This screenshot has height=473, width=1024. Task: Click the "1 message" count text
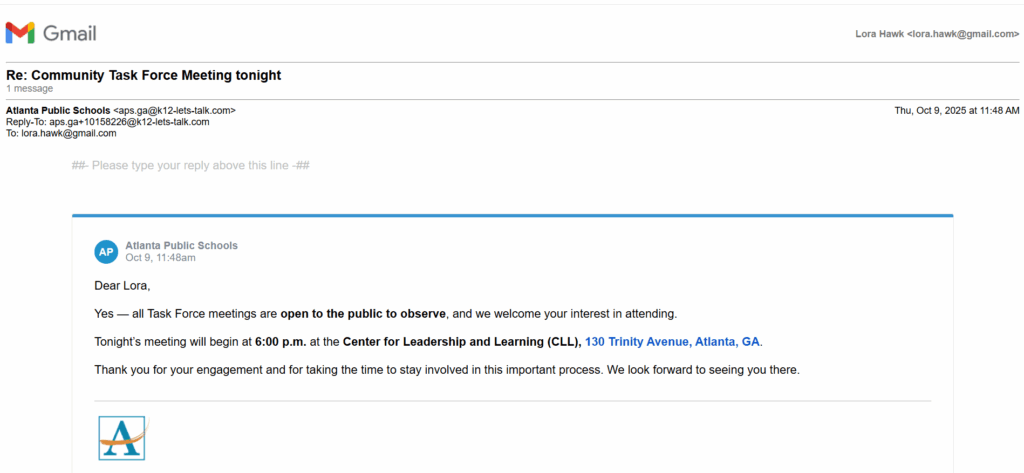pyautogui.click(x=29, y=89)
